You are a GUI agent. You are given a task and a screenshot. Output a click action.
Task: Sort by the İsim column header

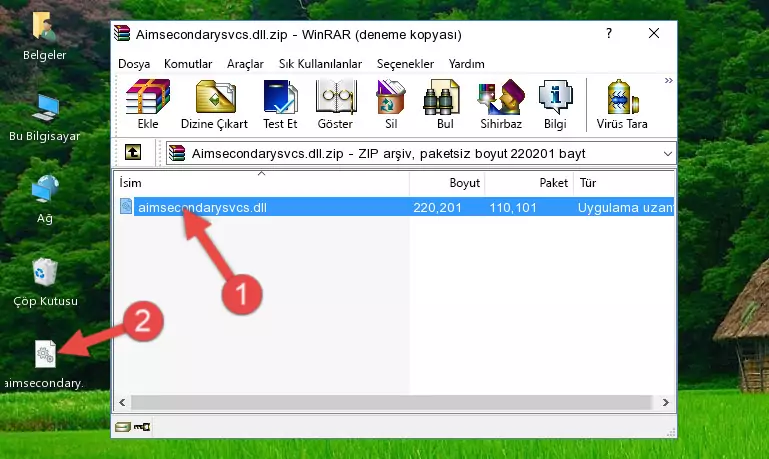pos(262,183)
